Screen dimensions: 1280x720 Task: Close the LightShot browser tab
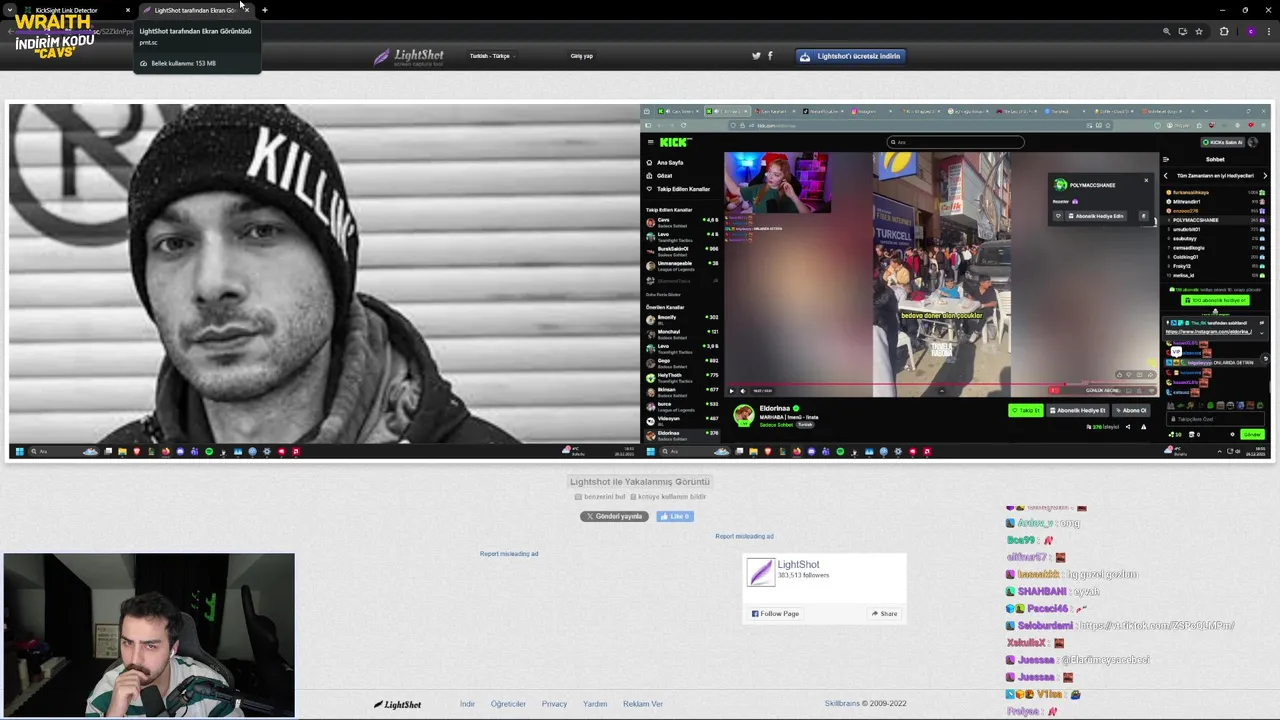246,10
